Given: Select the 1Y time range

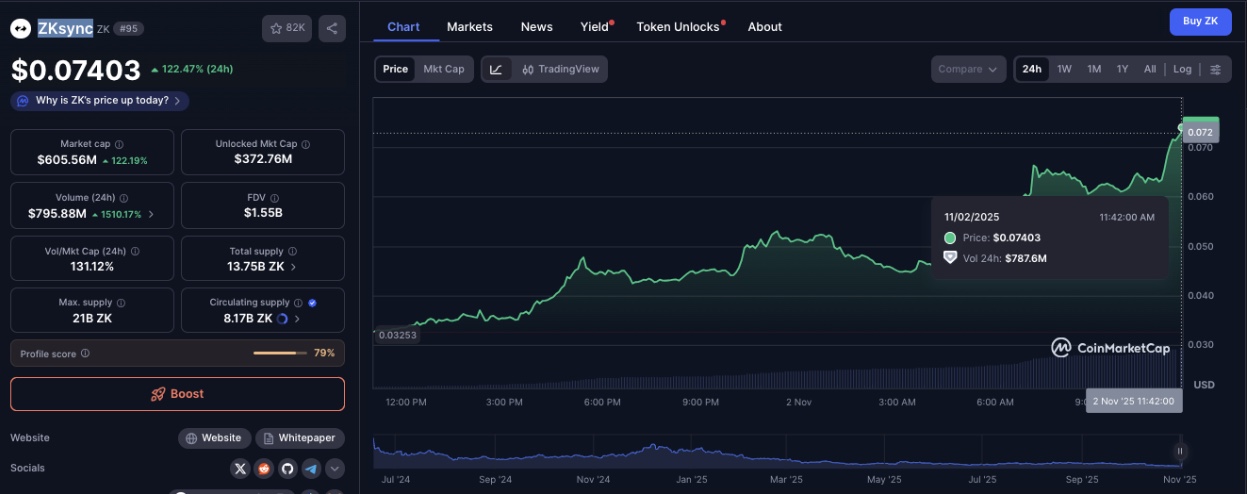Looking at the screenshot, I should (1122, 69).
